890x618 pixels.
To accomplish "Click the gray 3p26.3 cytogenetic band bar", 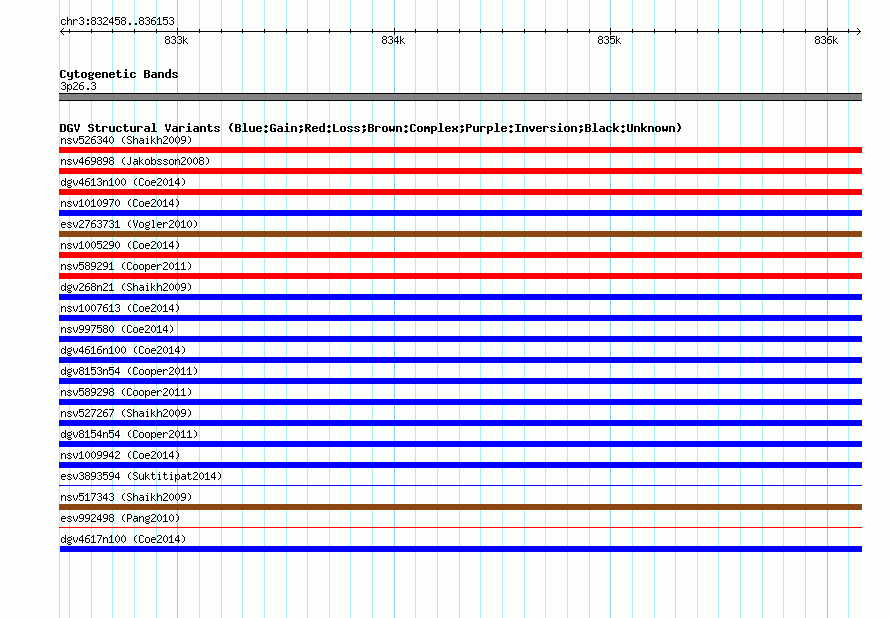I will (460, 97).
